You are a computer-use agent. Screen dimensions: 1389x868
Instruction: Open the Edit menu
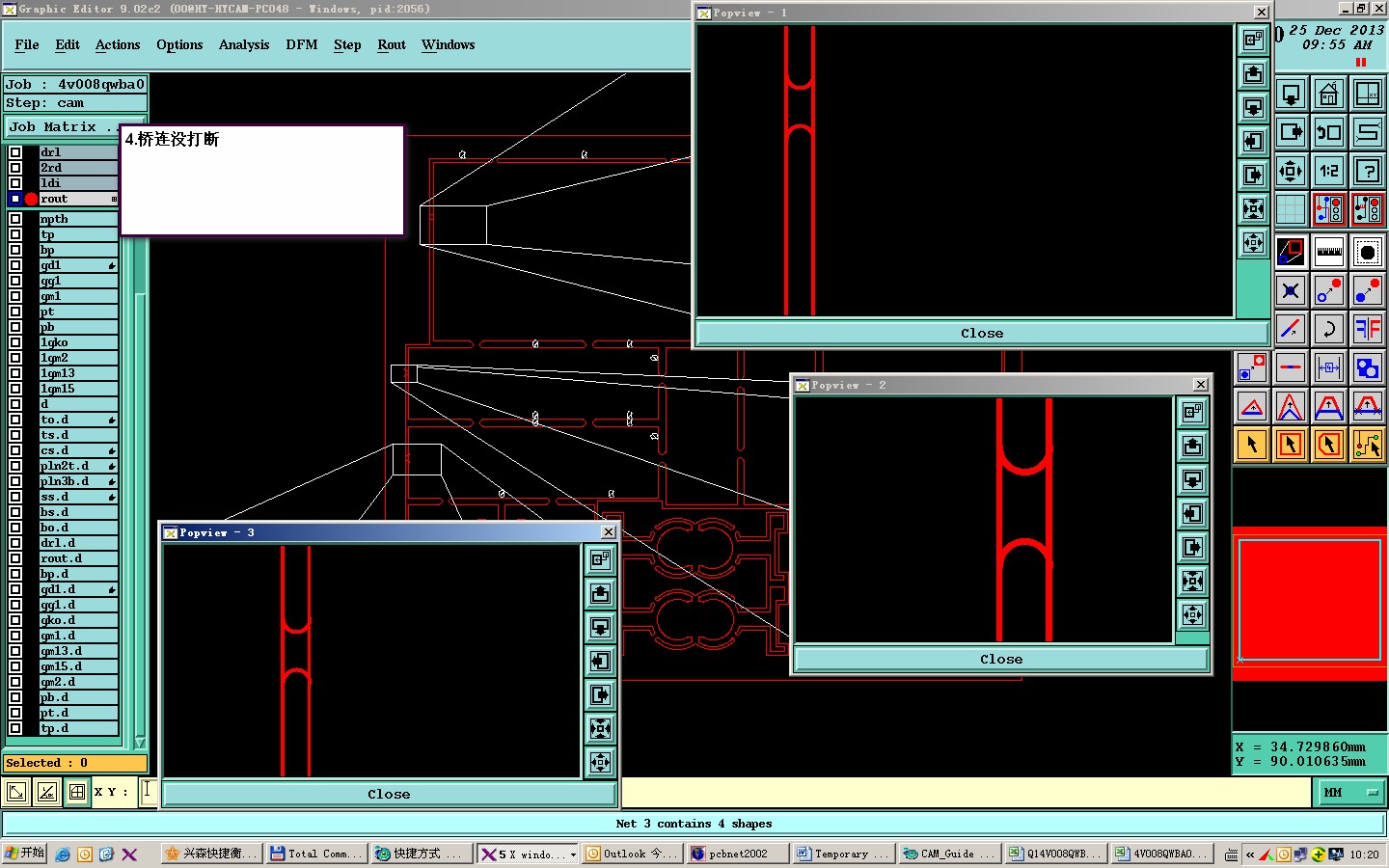click(x=68, y=45)
